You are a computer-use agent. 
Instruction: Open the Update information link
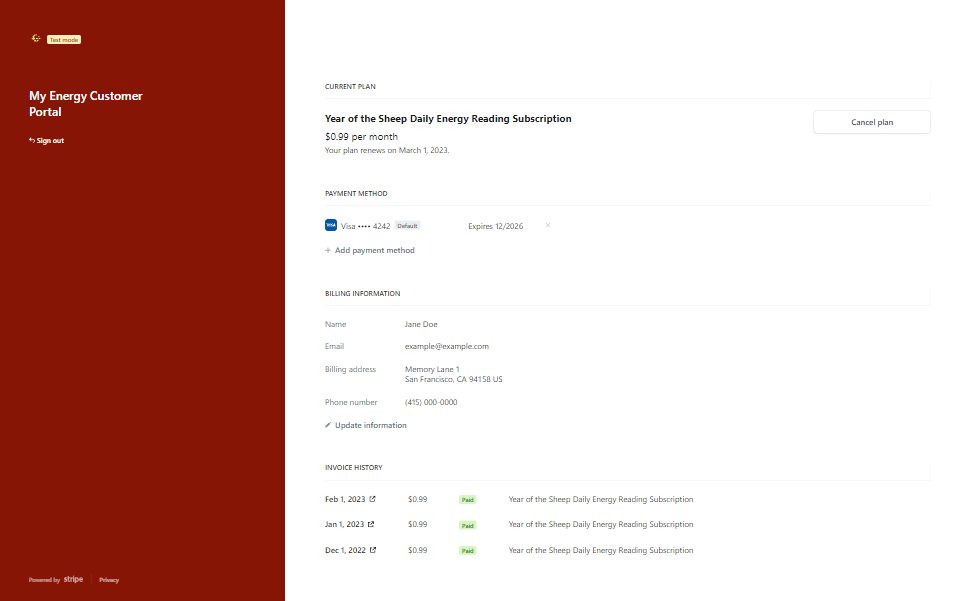(370, 426)
